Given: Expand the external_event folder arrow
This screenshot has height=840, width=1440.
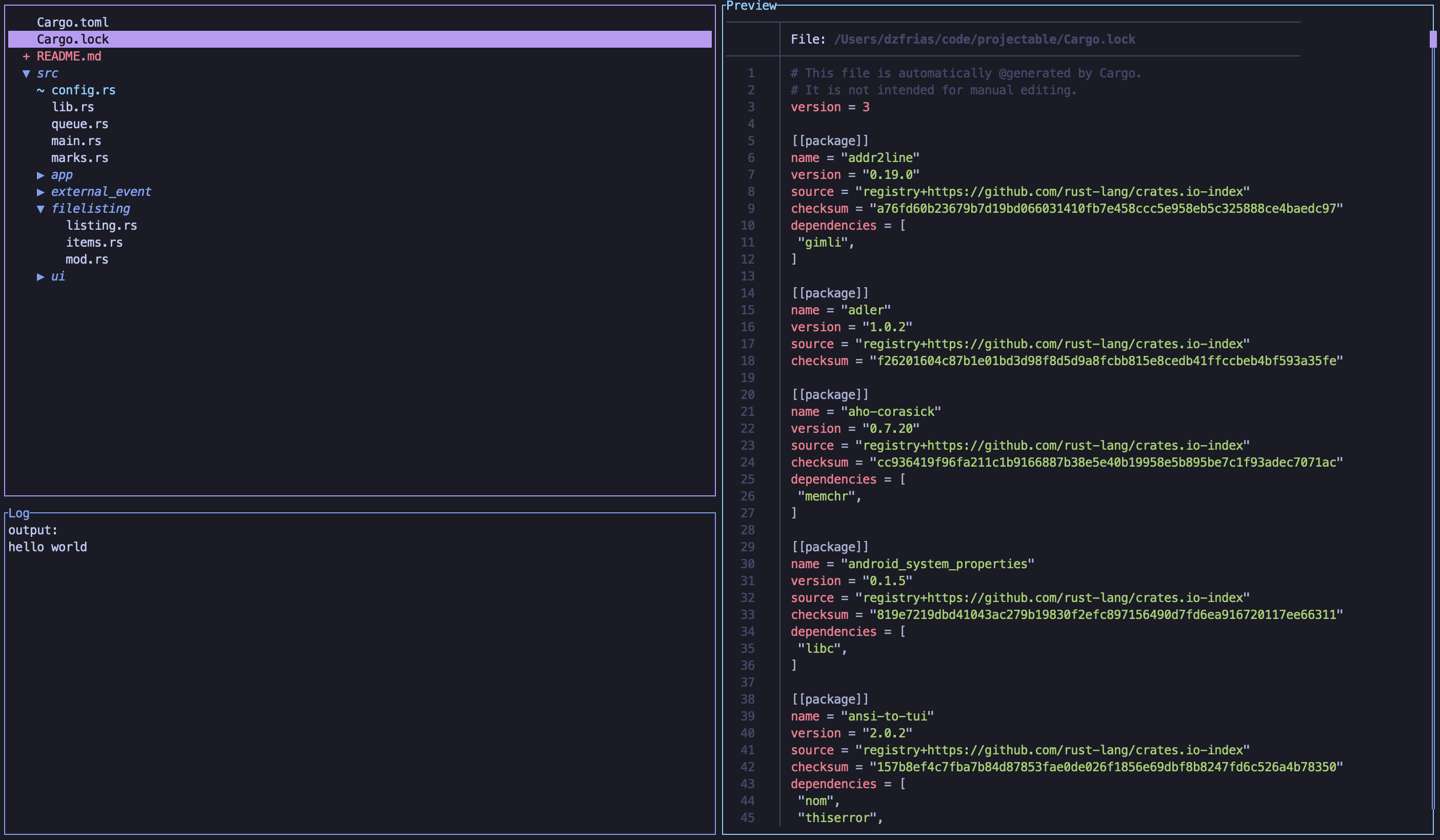Looking at the screenshot, I should point(41,192).
